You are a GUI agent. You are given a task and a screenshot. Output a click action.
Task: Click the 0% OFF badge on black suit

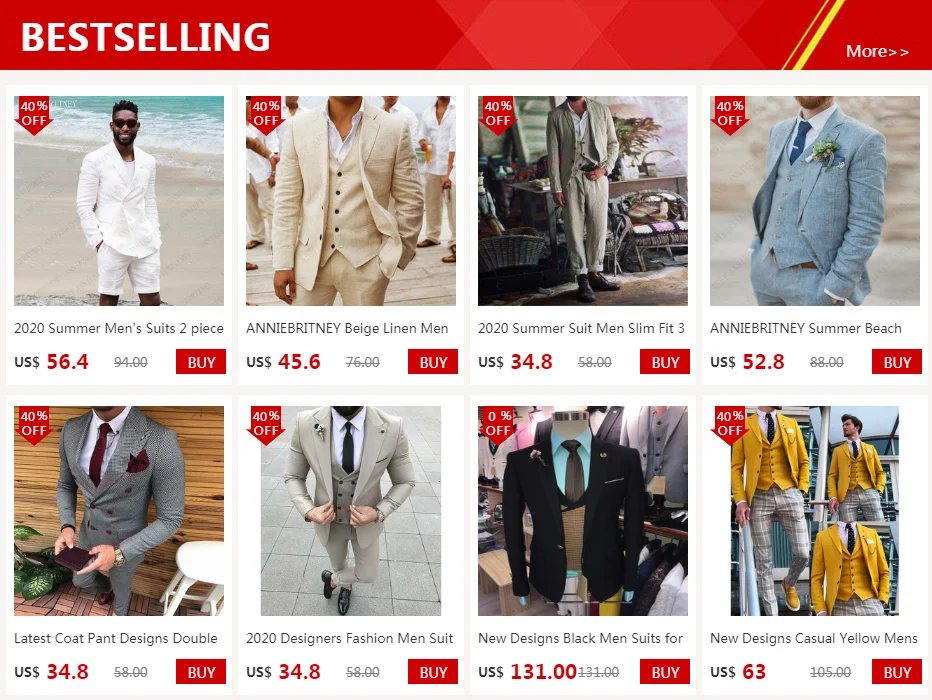(498, 424)
